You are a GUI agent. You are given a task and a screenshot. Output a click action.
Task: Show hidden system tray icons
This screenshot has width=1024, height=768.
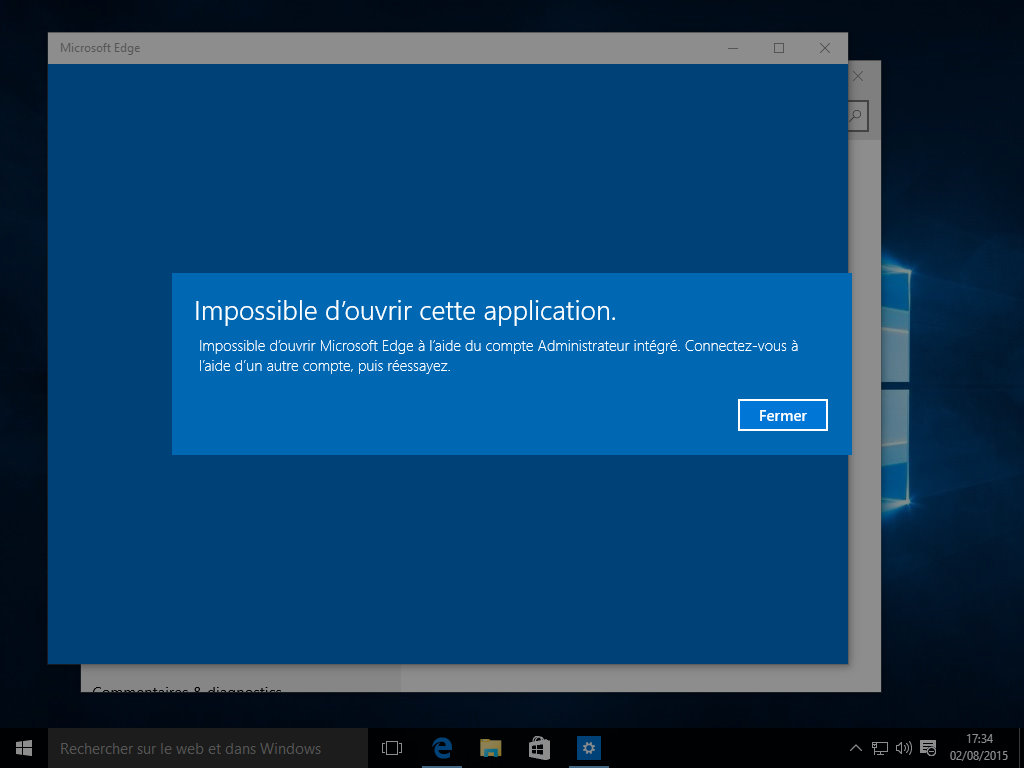(x=856, y=748)
